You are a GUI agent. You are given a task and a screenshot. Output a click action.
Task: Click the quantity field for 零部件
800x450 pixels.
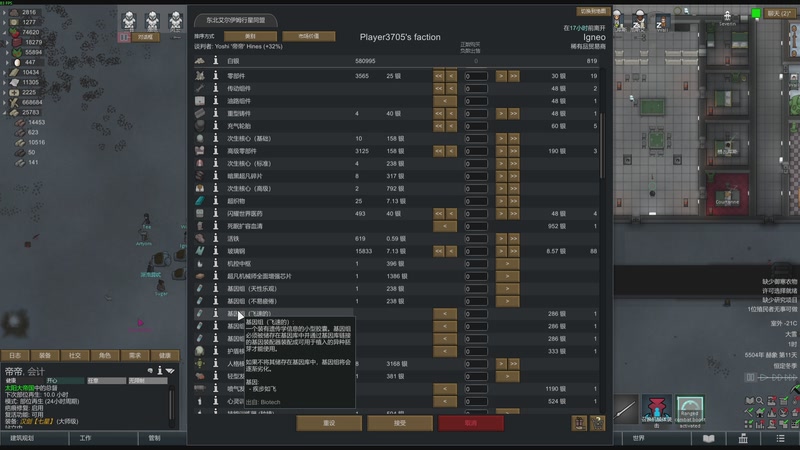click(476, 76)
